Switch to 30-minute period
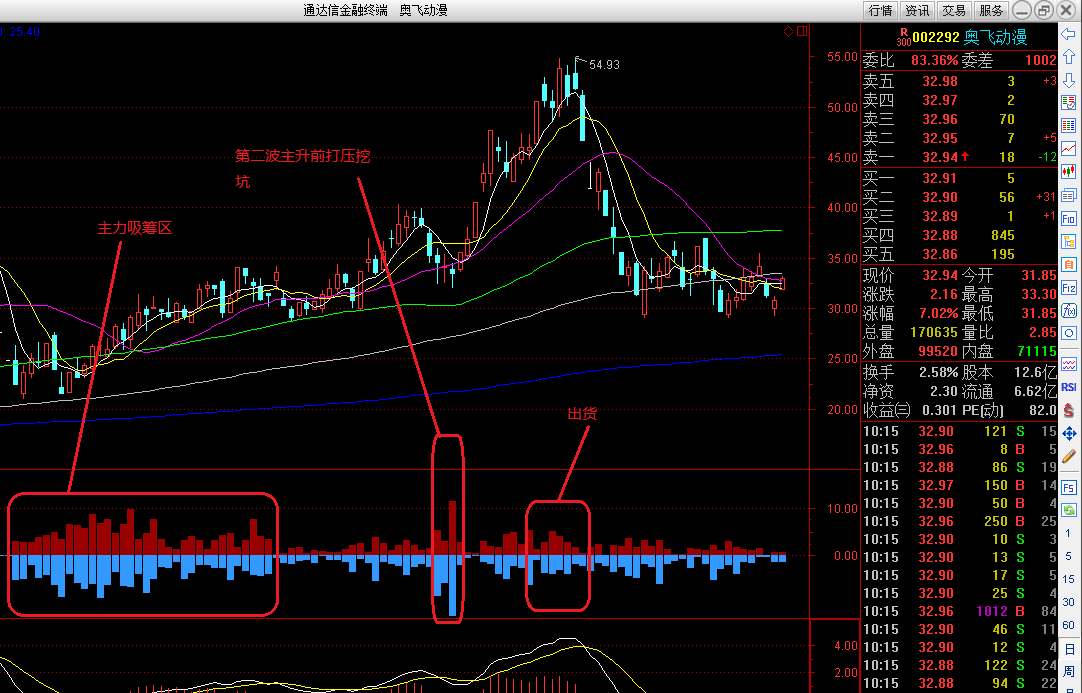The image size is (1082, 693). pyautogui.click(x=1068, y=602)
